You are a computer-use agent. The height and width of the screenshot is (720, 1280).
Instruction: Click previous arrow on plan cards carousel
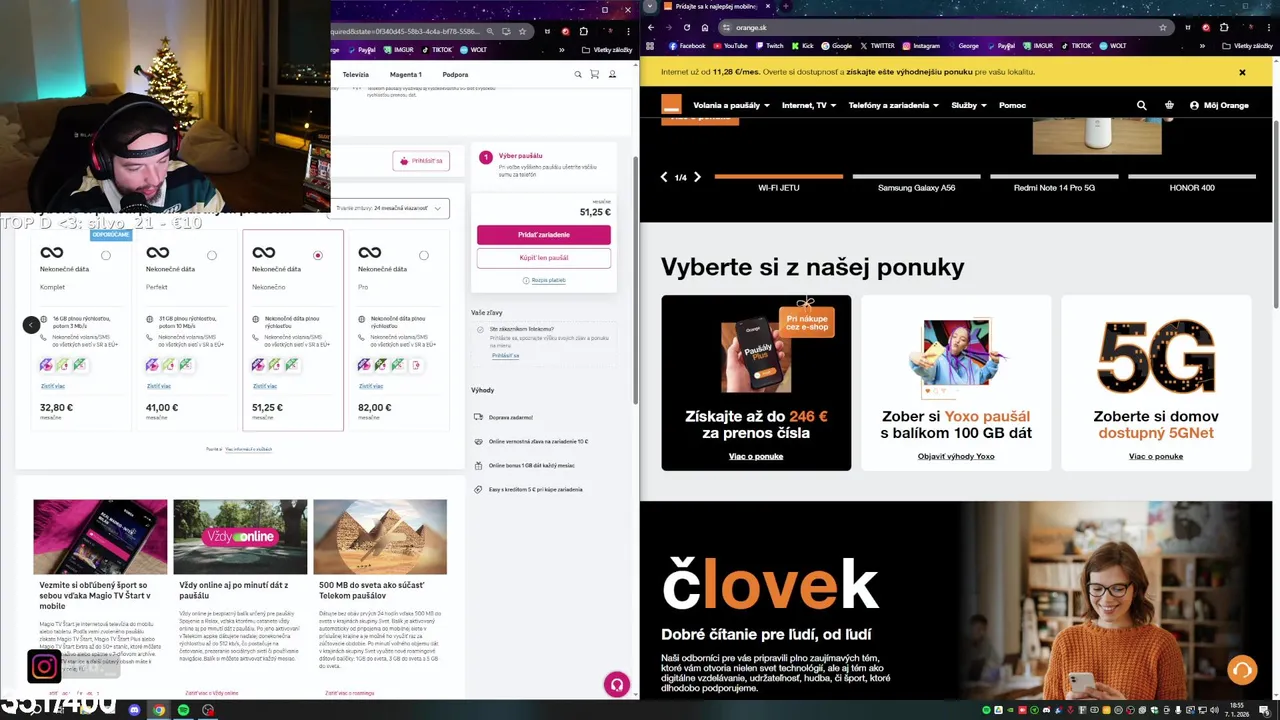coord(31,325)
